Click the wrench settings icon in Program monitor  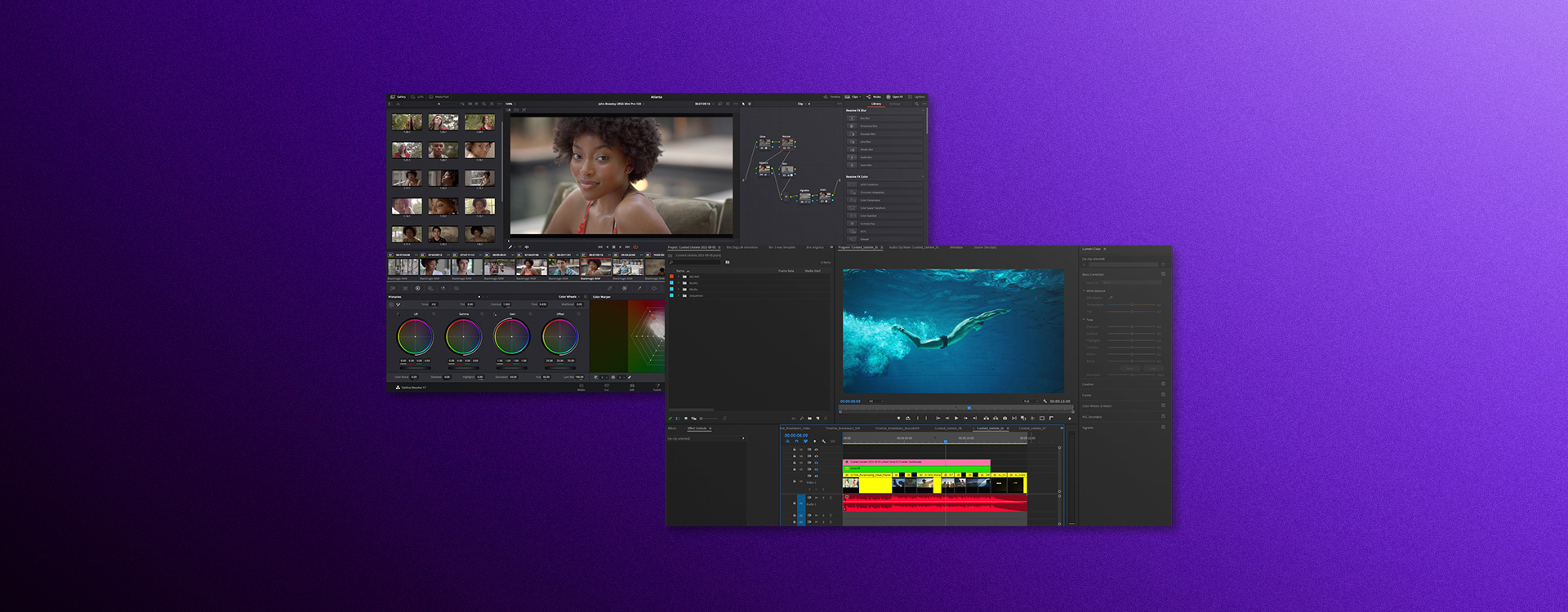pos(1045,401)
